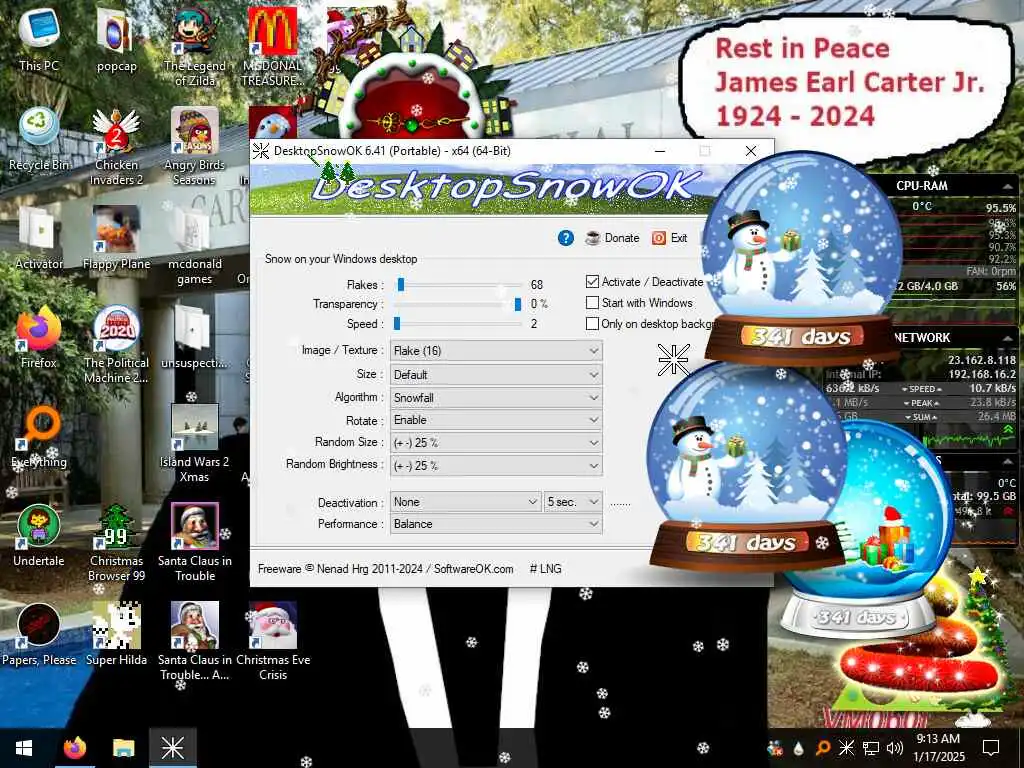Open Christmas Browser 99 shortcut

116,543
